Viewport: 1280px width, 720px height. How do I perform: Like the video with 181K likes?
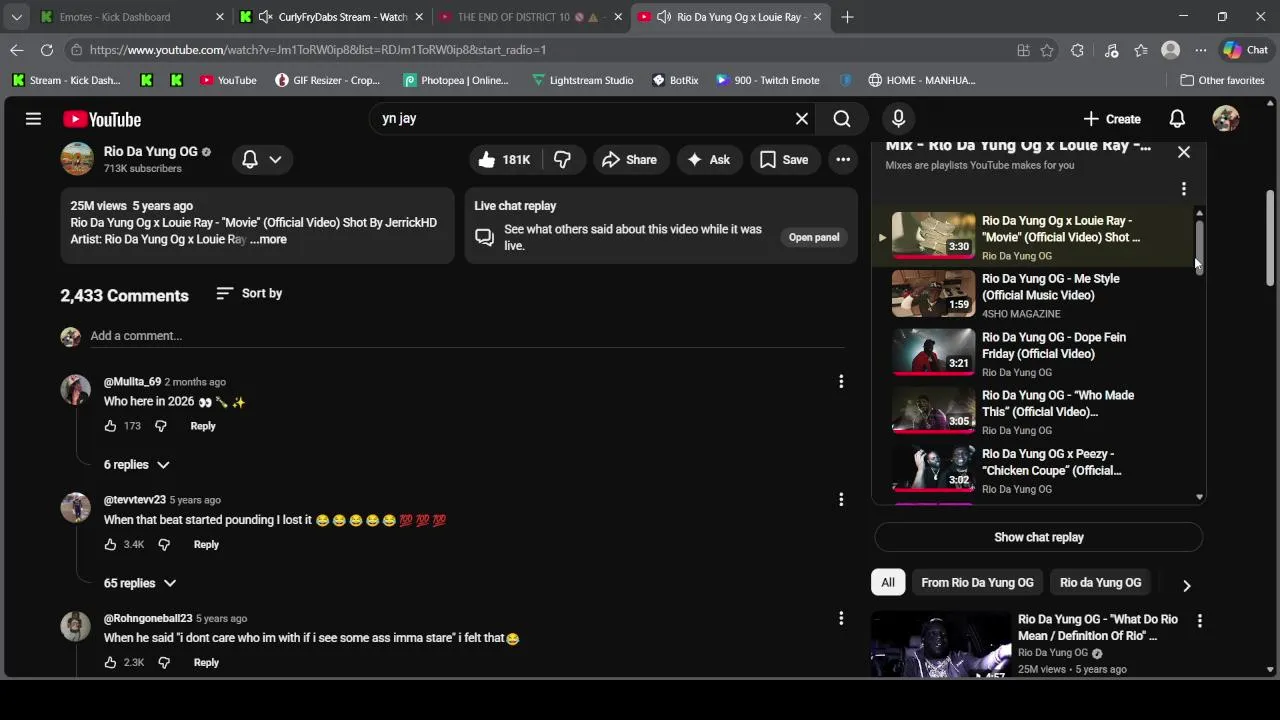pyautogui.click(x=505, y=160)
